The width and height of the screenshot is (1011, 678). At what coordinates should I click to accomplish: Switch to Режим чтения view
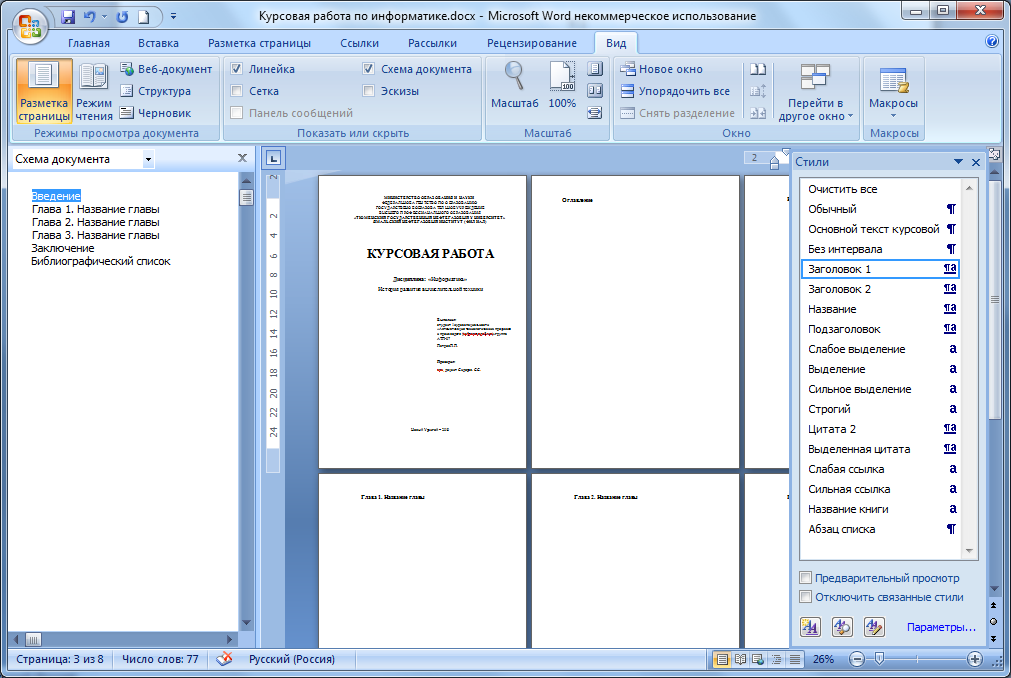93,91
